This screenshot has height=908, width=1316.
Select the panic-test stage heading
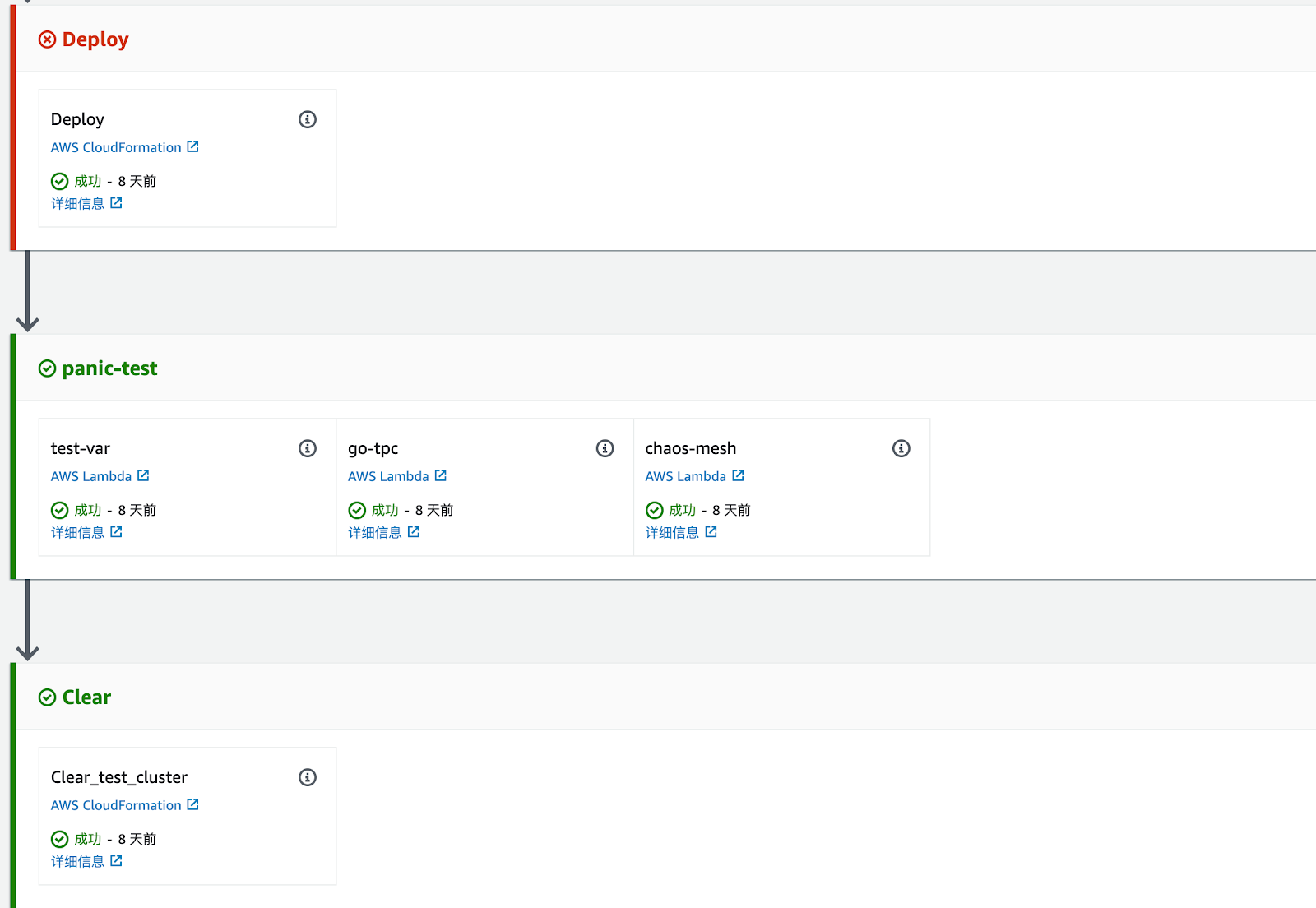click(x=109, y=368)
